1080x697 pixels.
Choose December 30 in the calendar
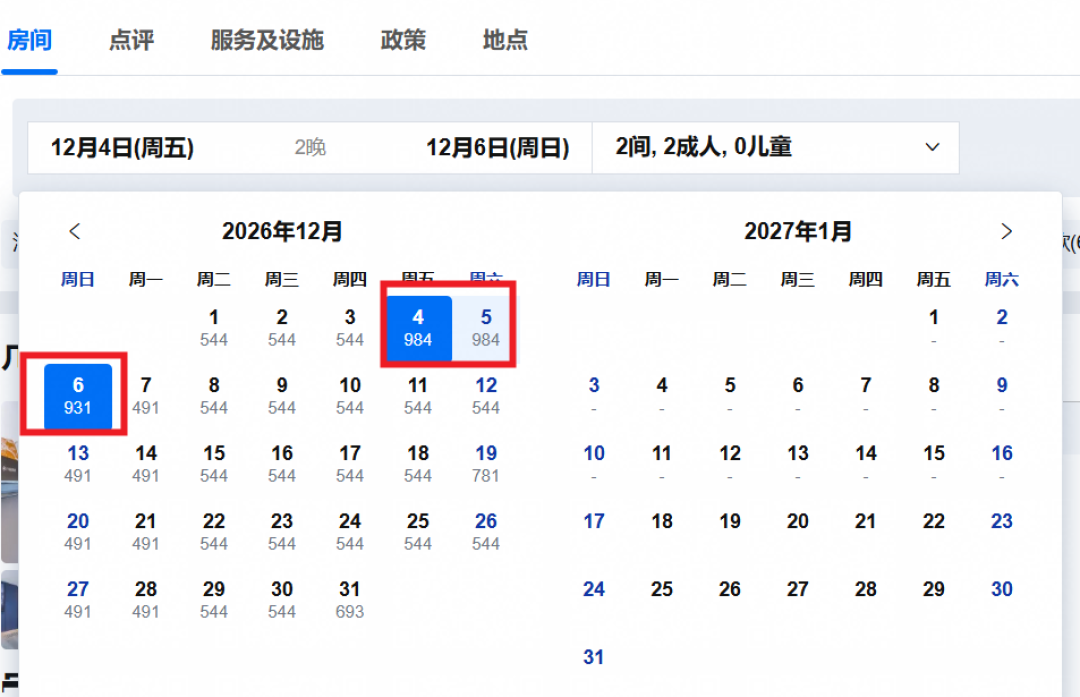coord(282,600)
